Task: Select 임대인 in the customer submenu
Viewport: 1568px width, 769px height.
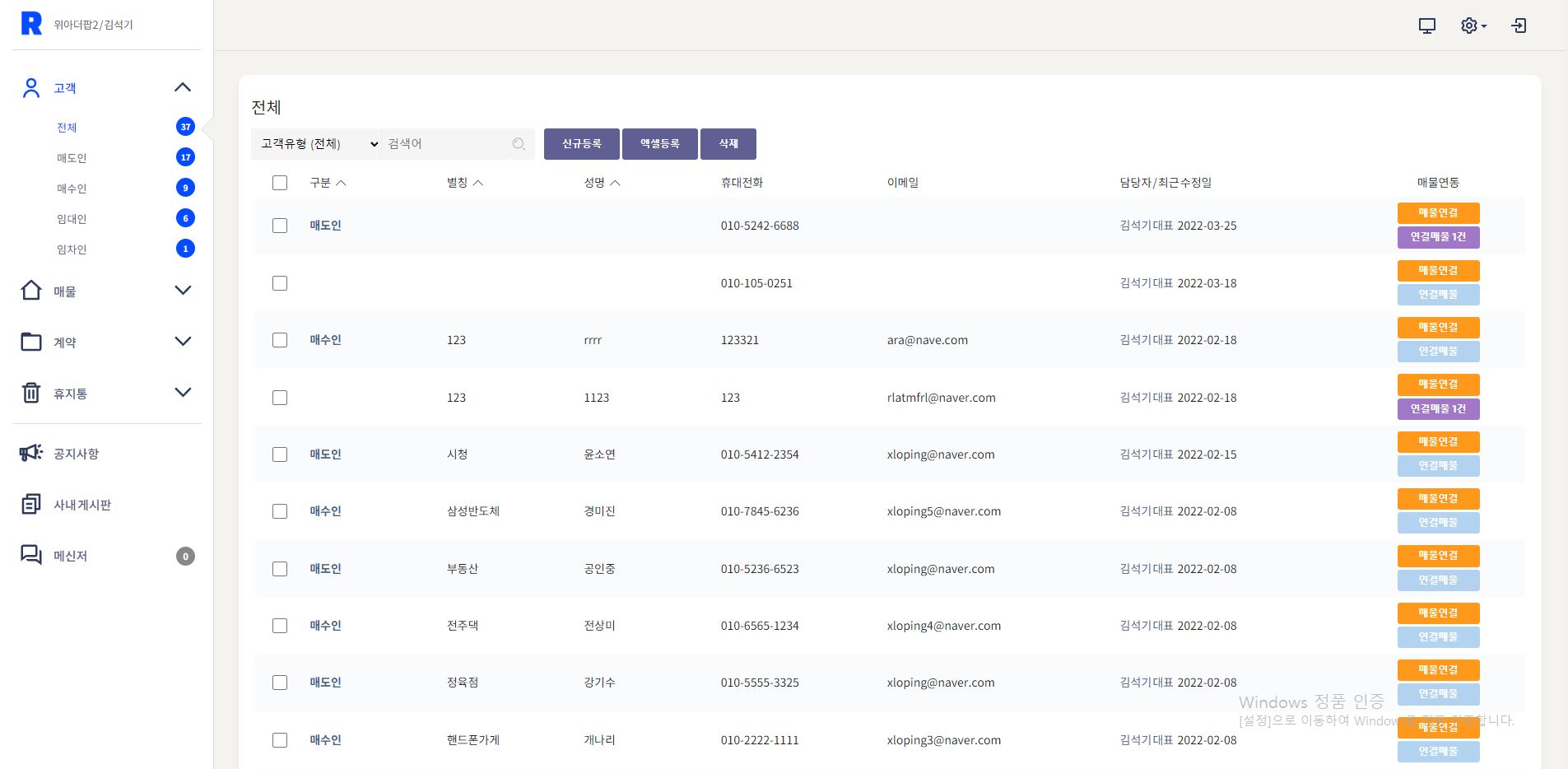Action: 72,219
